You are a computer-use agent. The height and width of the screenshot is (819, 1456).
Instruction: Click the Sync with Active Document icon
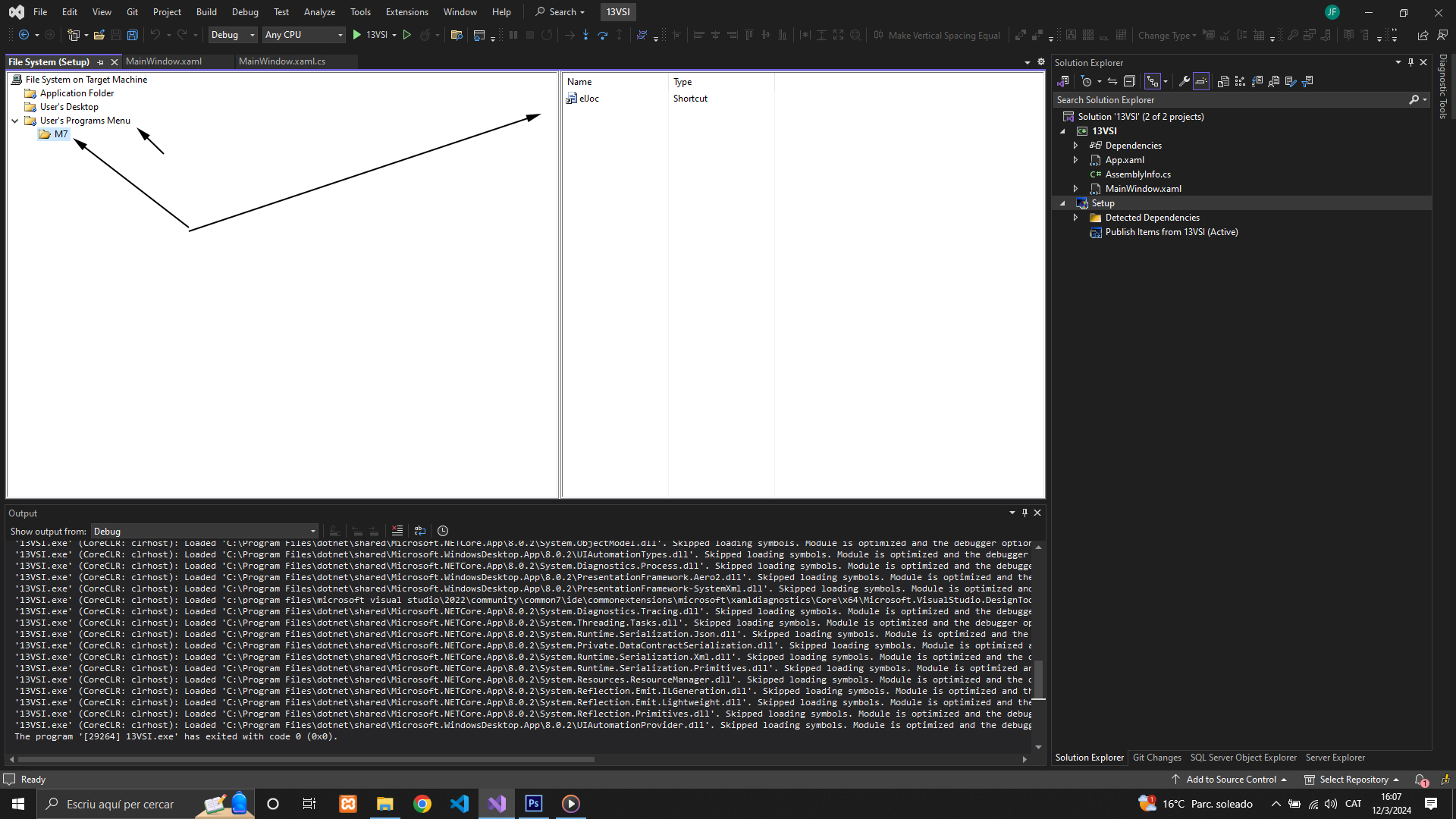[1112, 81]
